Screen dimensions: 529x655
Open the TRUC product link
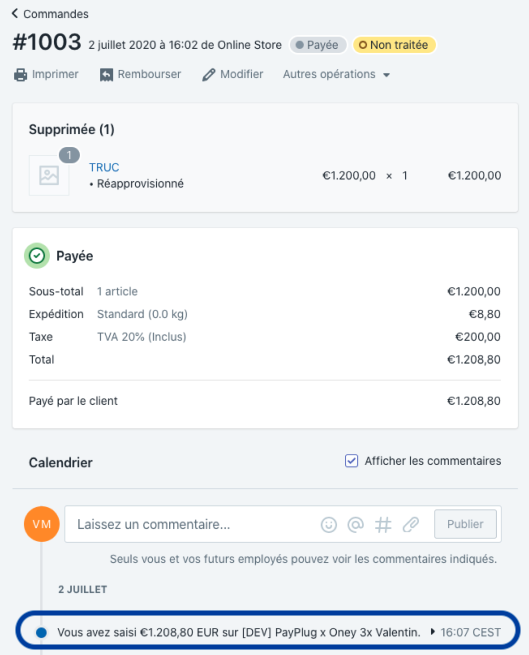click(104, 167)
